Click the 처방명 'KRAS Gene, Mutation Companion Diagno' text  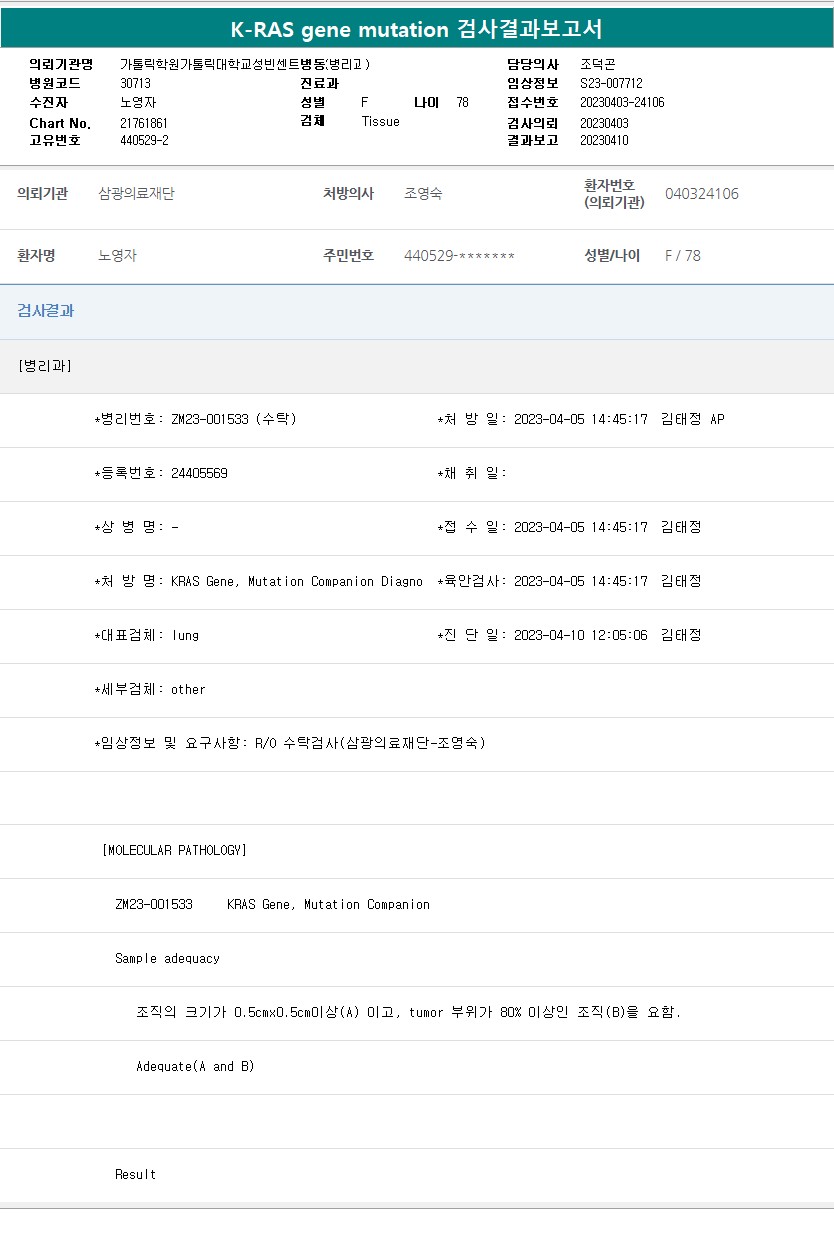pos(297,581)
